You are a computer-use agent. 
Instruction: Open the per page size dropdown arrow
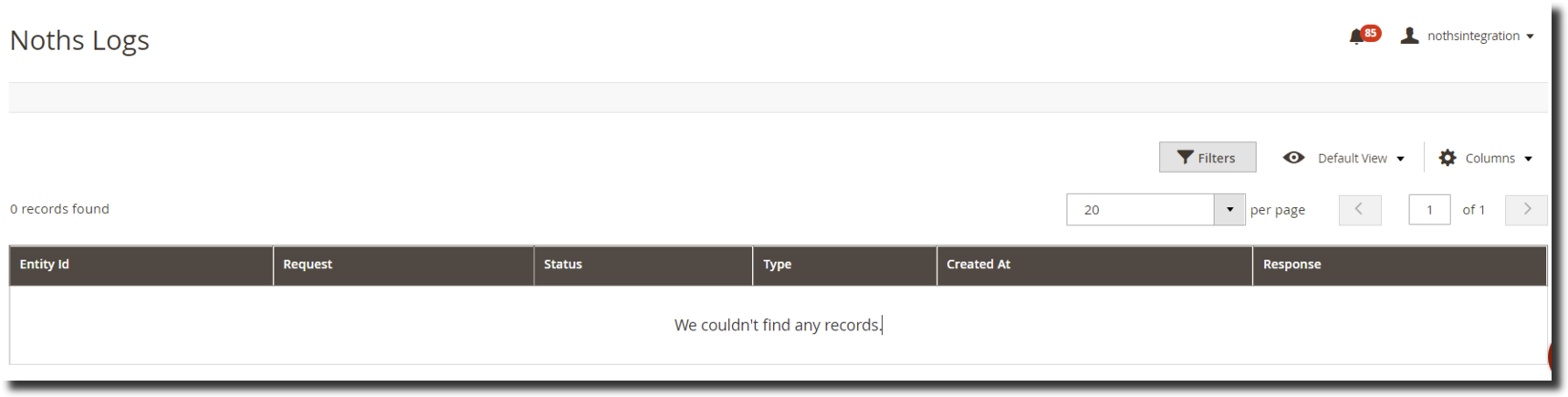pyautogui.click(x=1229, y=210)
